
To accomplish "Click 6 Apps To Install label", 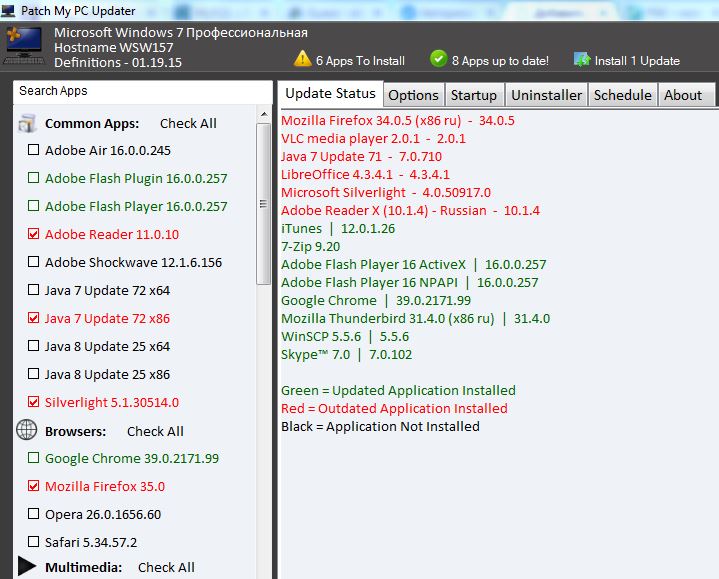I will [x=360, y=61].
